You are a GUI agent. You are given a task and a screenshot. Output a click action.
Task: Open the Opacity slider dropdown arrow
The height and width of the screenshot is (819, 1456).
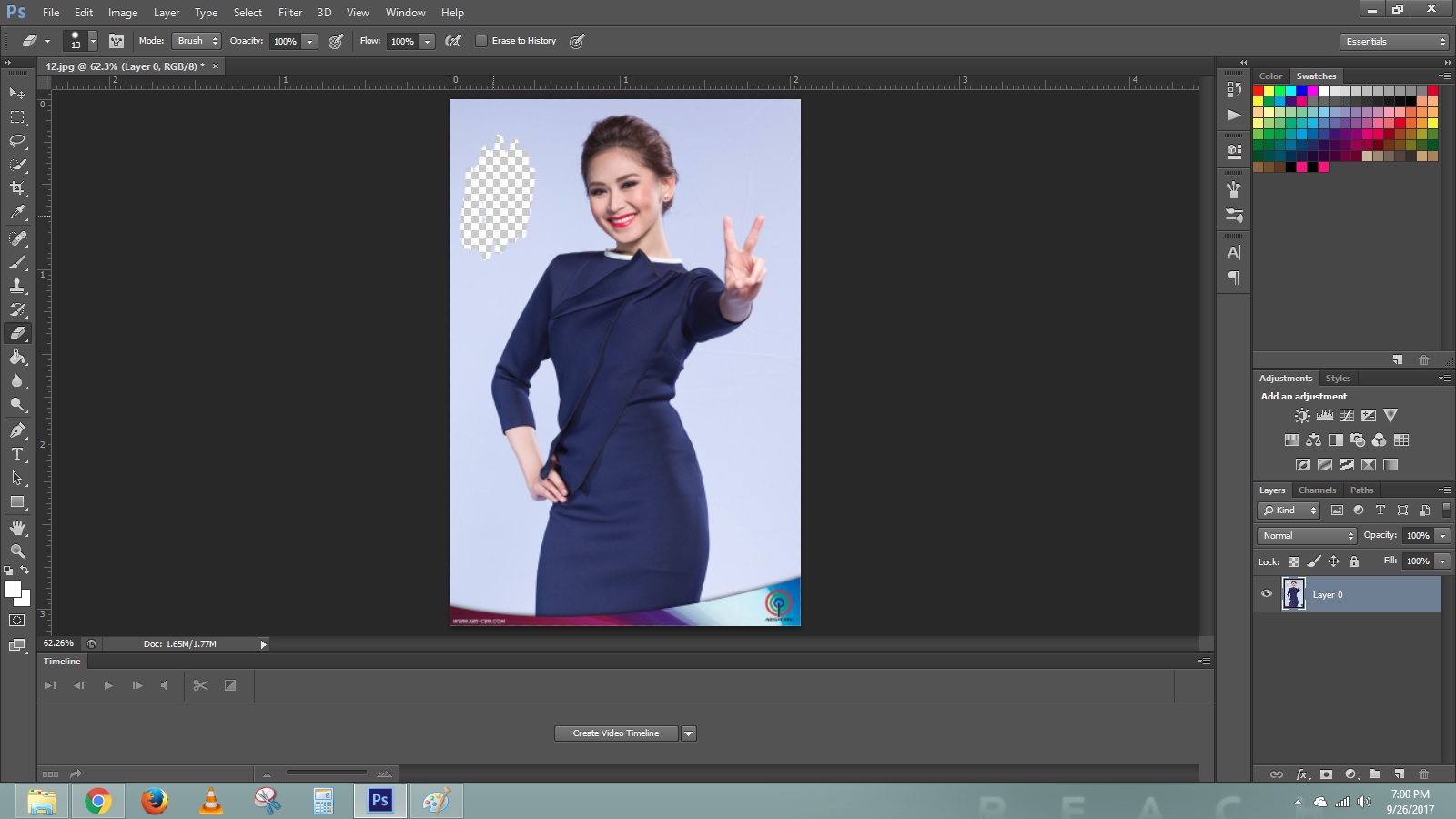(x=309, y=41)
